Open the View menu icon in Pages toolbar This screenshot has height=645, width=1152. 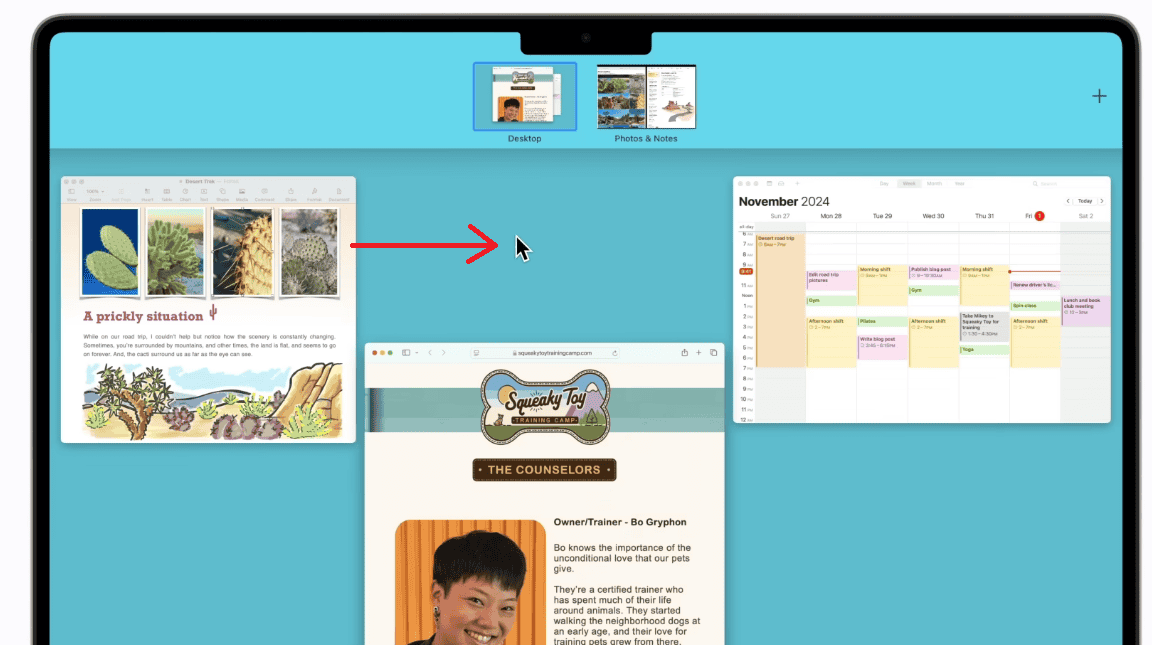(71, 191)
